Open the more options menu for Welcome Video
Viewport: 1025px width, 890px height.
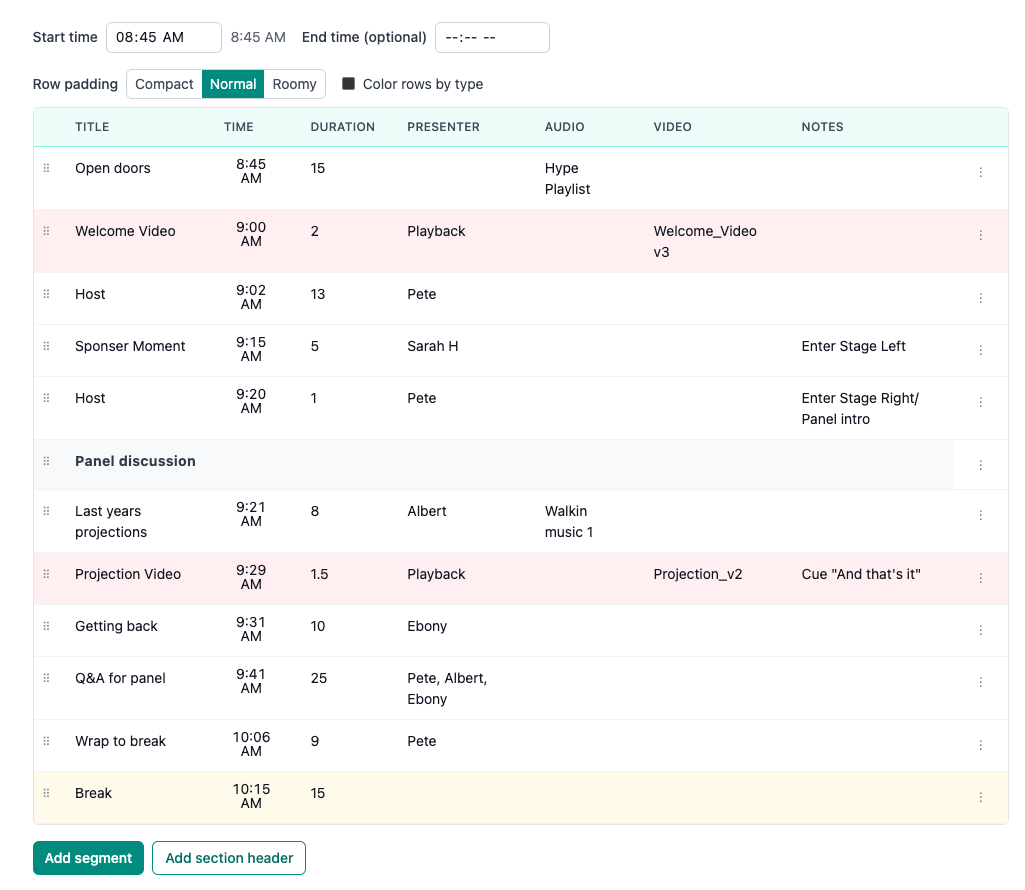[981, 235]
